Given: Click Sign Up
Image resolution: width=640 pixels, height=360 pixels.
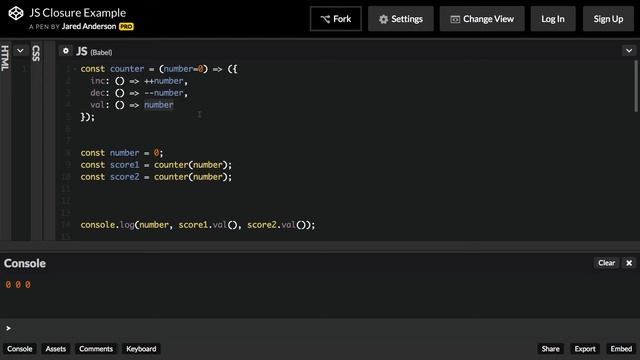Looking at the screenshot, I should point(608,19).
